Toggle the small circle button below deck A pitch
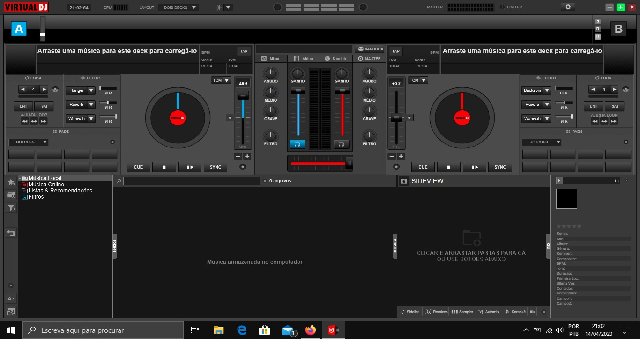 pyautogui.click(x=242, y=167)
